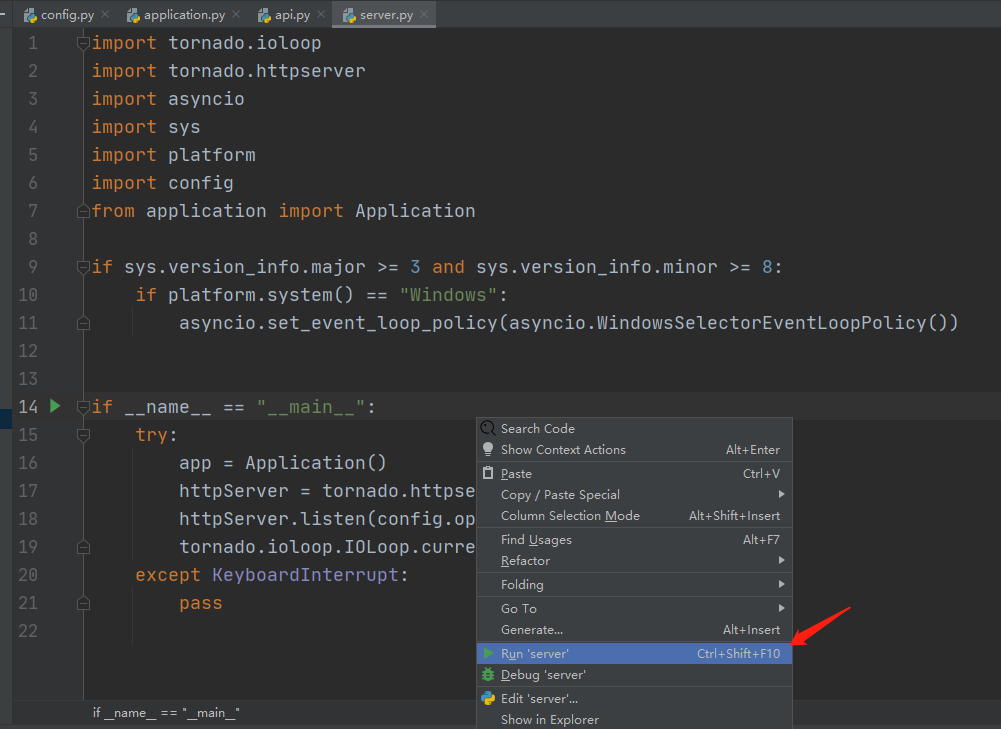Image resolution: width=1001 pixels, height=729 pixels.
Task: Click the 'tornado.ioloop' import text
Action: click(245, 43)
